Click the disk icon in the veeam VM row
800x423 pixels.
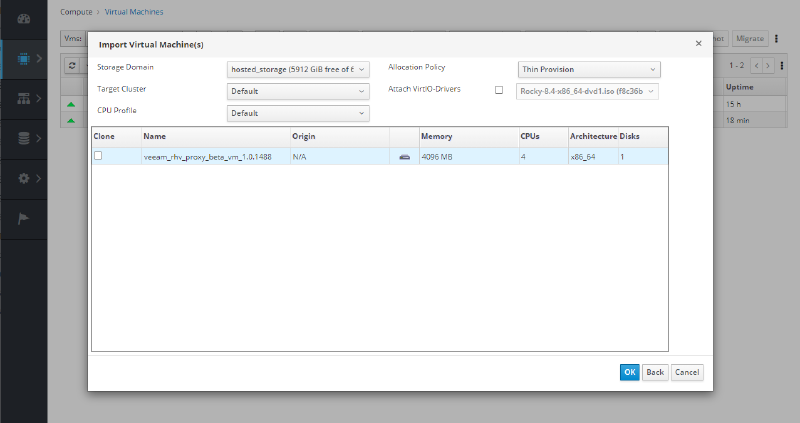405,157
